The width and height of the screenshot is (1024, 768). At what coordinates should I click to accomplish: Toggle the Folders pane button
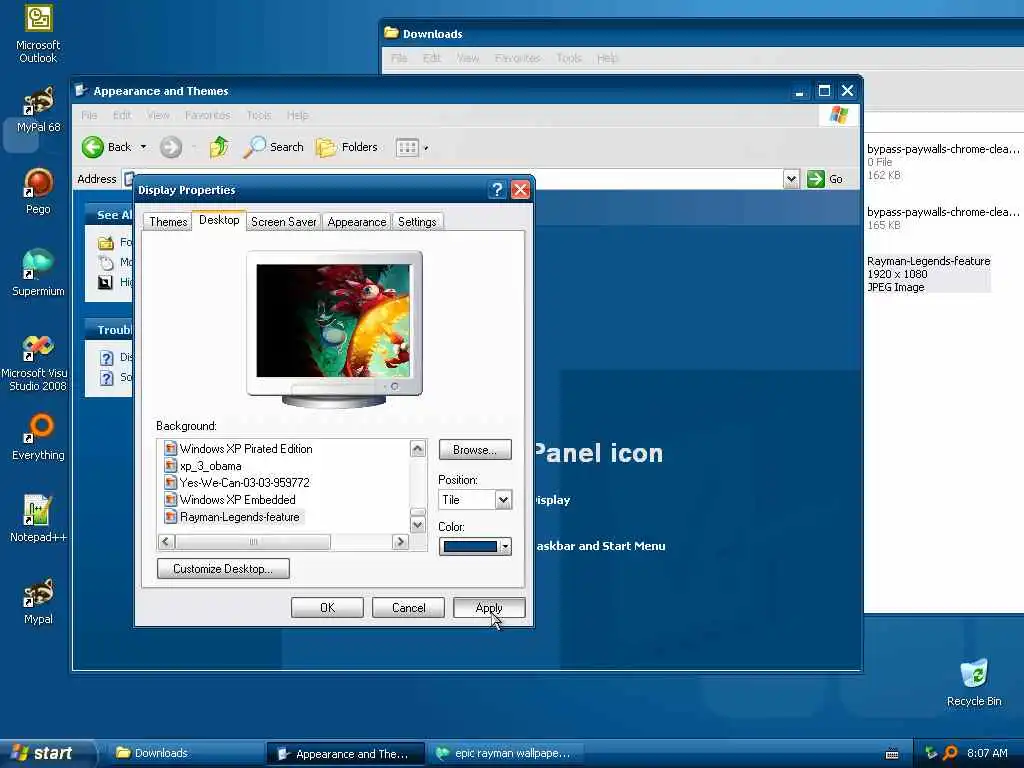(x=347, y=147)
